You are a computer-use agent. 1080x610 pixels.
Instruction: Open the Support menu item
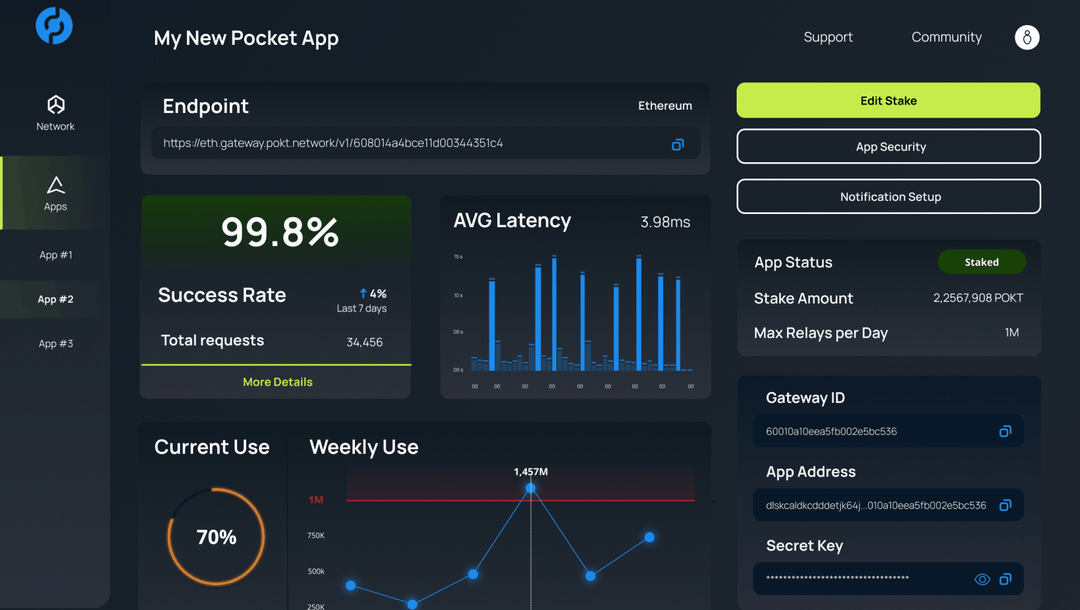pos(828,37)
